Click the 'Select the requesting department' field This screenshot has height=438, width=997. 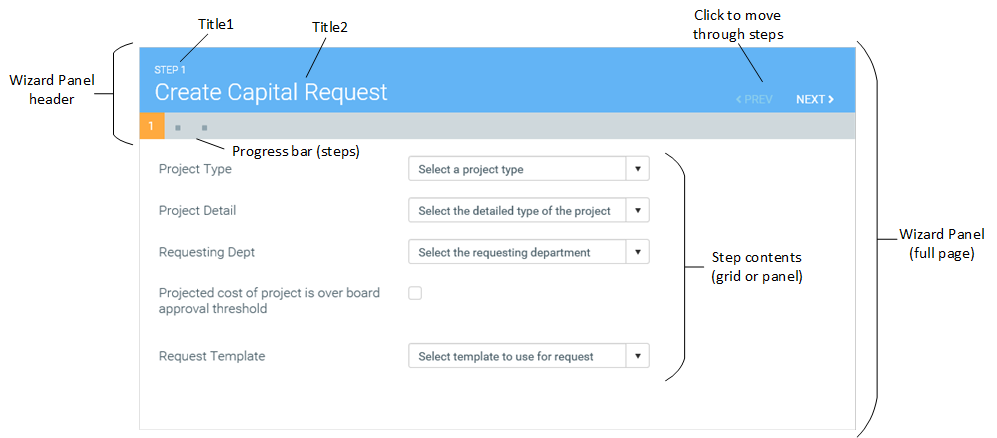click(517, 252)
